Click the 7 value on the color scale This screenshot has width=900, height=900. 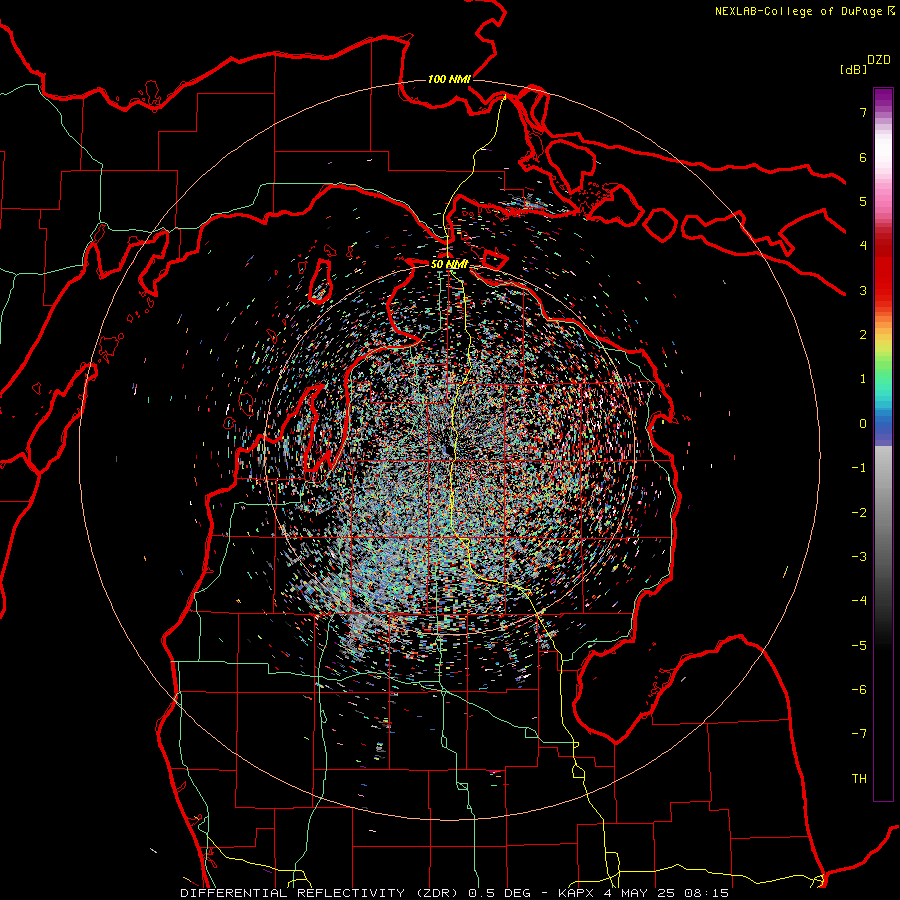tap(863, 112)
